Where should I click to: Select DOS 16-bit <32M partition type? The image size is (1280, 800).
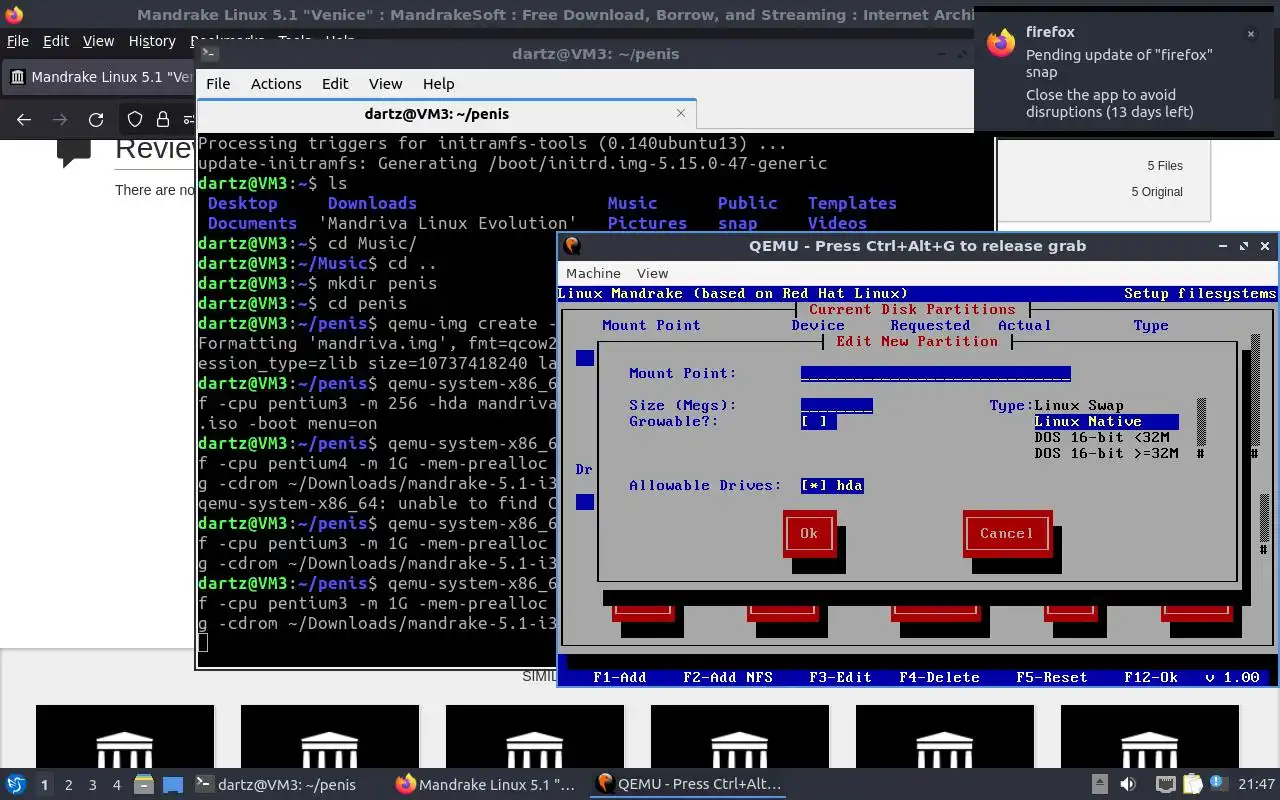[x=1102, y=437]
